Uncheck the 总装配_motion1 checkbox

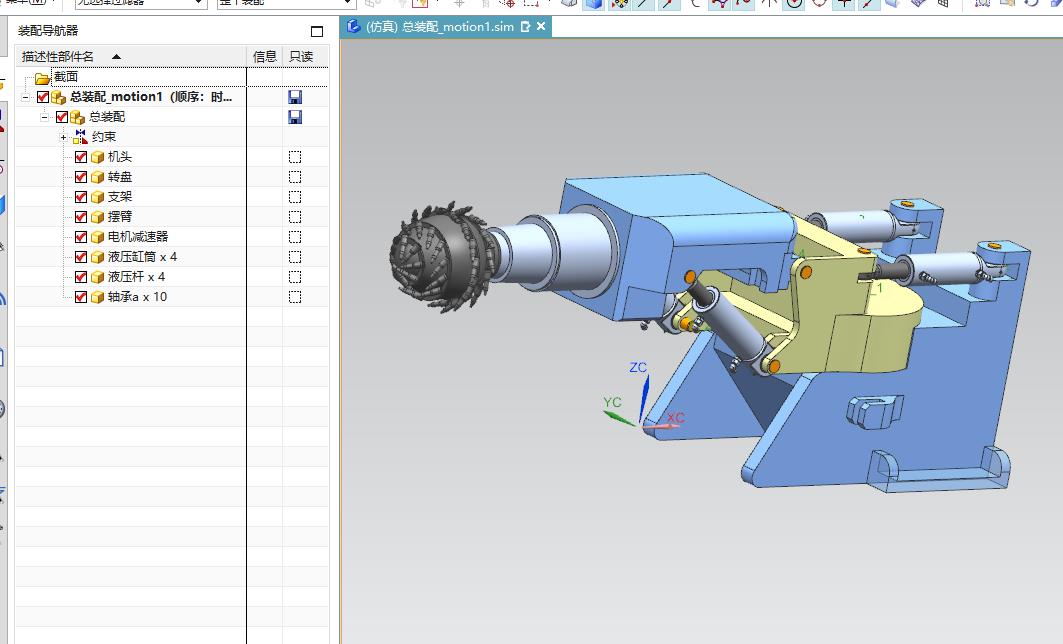click(x=43, y=97)
